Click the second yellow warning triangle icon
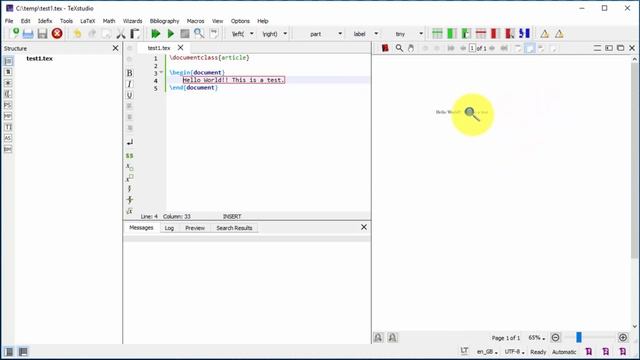This screenshot has width=640, height=360. (x=559, y=34)
